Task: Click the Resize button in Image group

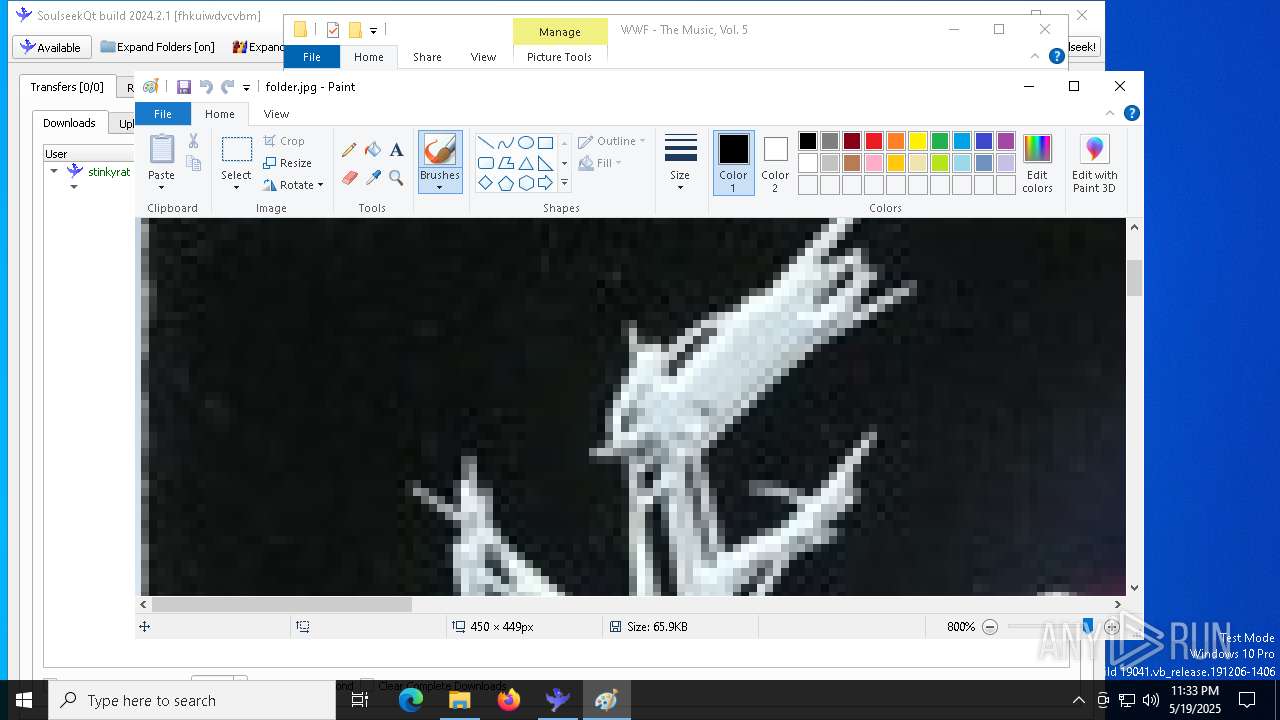Action: point(287,163)
